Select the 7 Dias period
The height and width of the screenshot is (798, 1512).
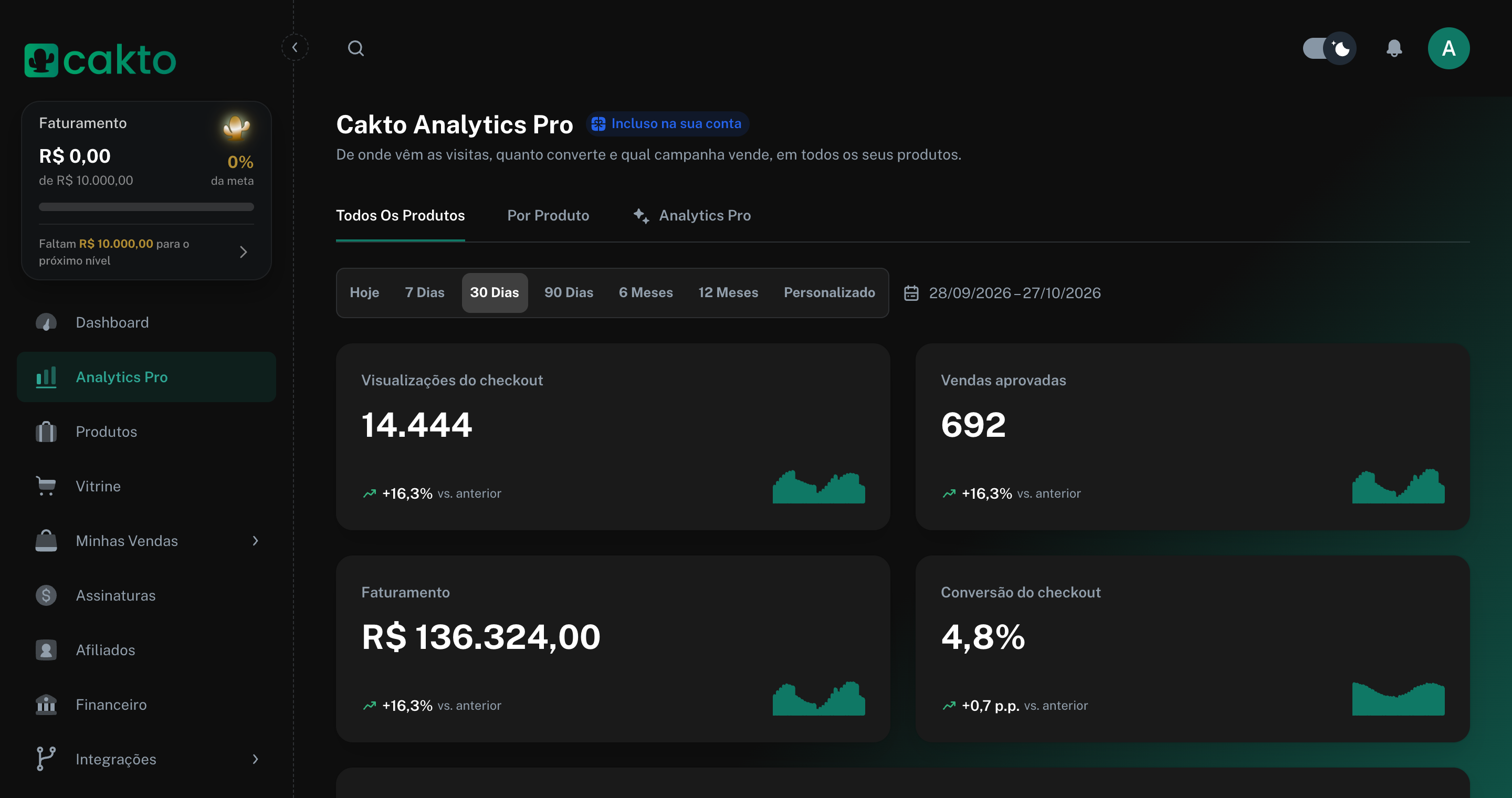[424, 293]
